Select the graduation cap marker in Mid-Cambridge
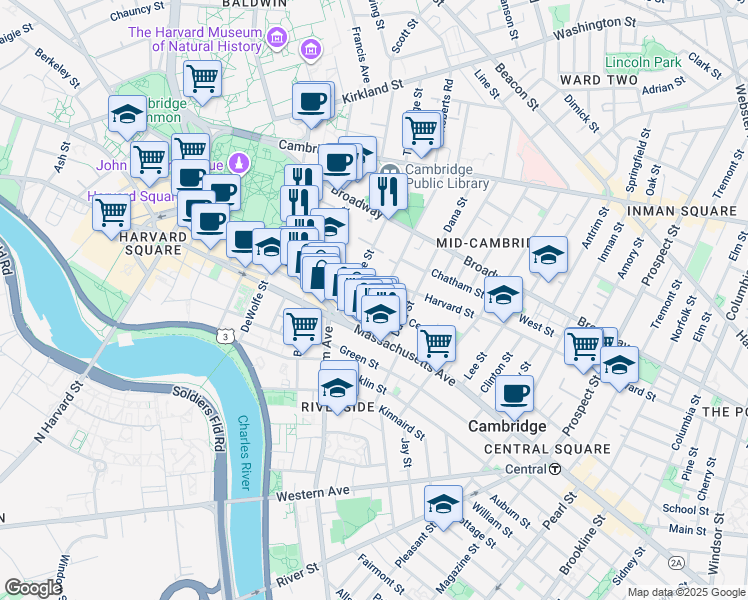The image size is (748, 600). (x=549, y=255)
